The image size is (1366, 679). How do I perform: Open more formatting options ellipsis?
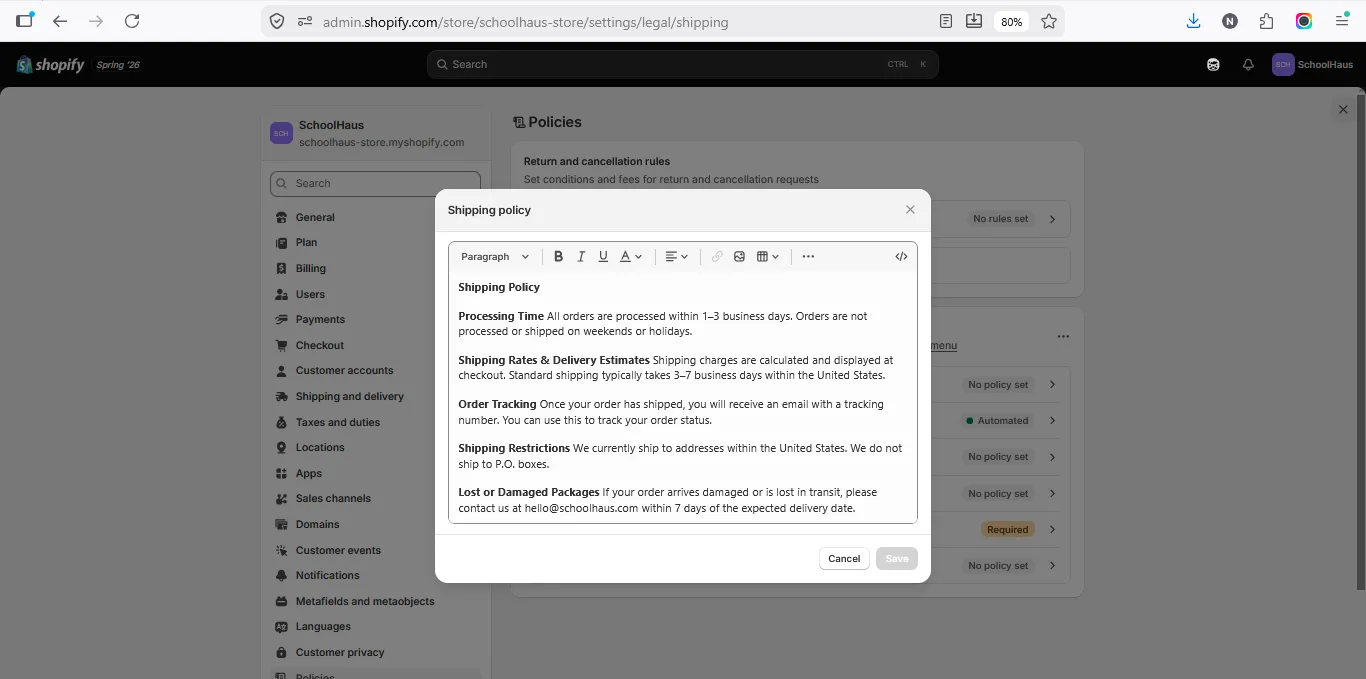[808, 257]
